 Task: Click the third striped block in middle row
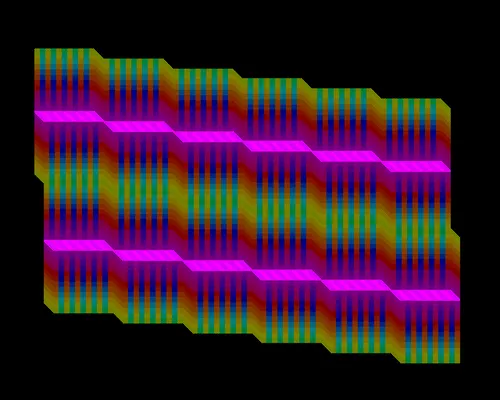click(213, 201)
